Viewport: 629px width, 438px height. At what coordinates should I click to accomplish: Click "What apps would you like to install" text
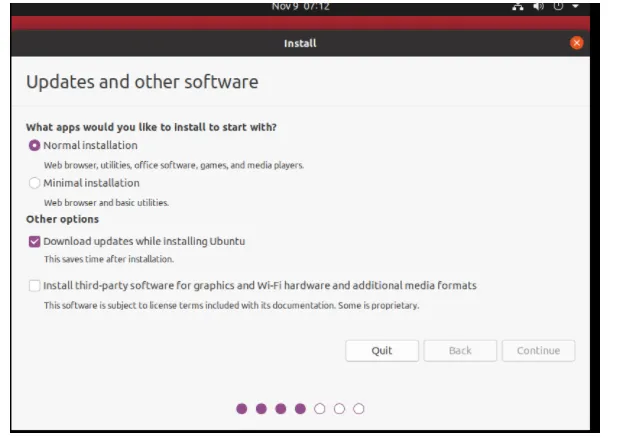pos(151,127)
